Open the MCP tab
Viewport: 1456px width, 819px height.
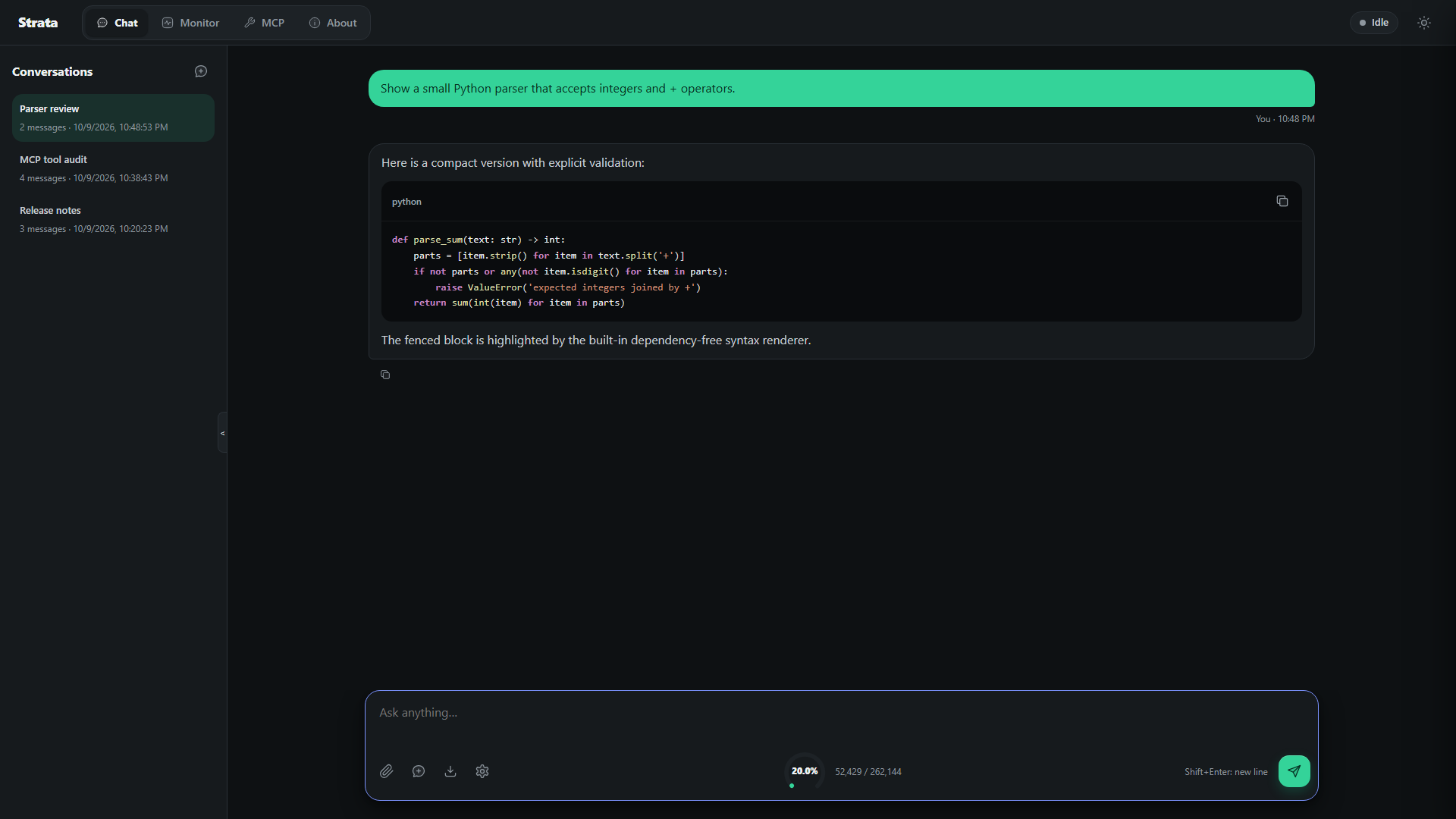click(x=265, y=23)
